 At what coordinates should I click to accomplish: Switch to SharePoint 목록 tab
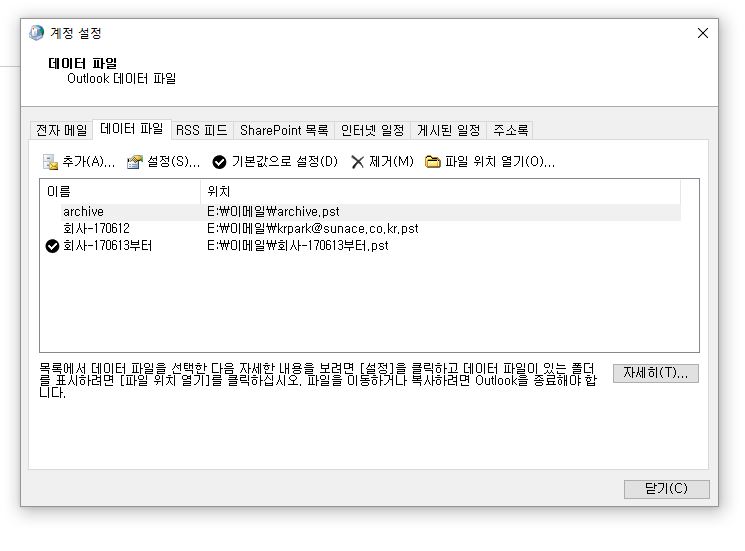coord(284,130)
